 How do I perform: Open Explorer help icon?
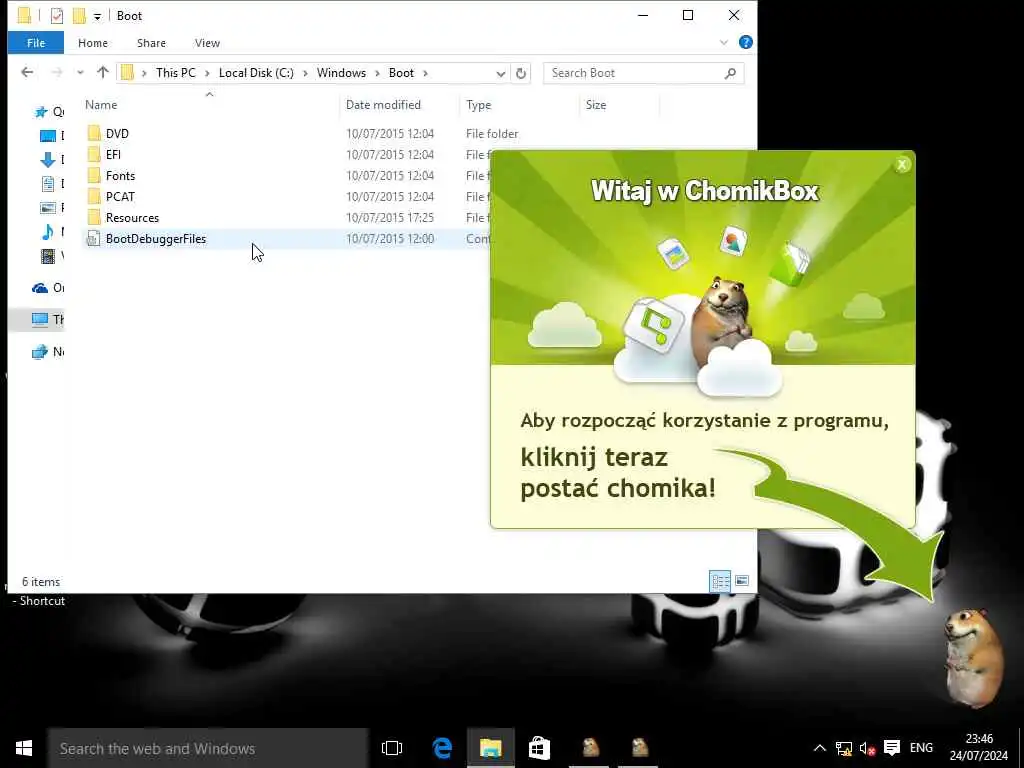(x=745, y=42)
